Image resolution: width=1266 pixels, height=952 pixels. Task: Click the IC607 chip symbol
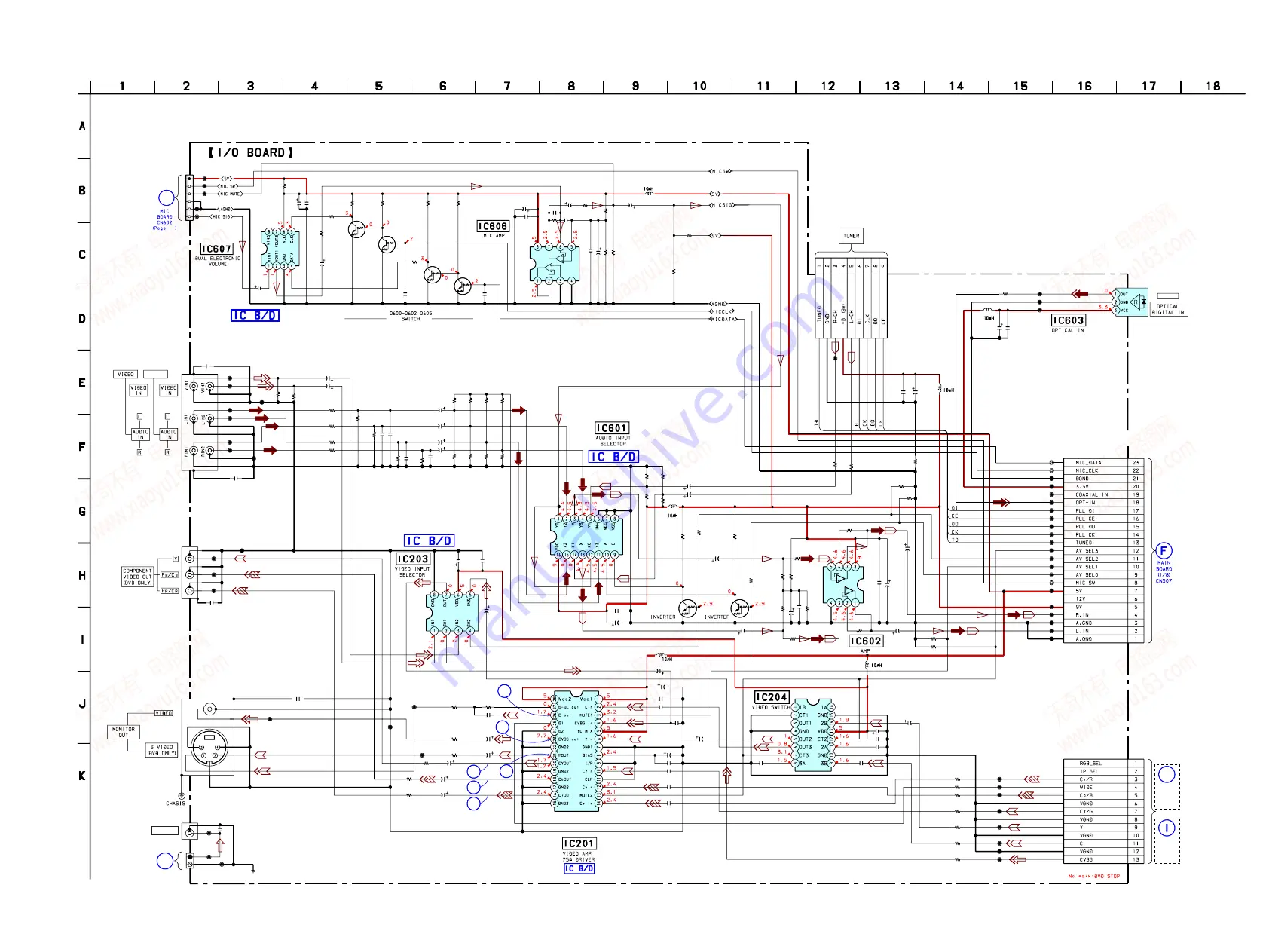(x=280, y=249)
